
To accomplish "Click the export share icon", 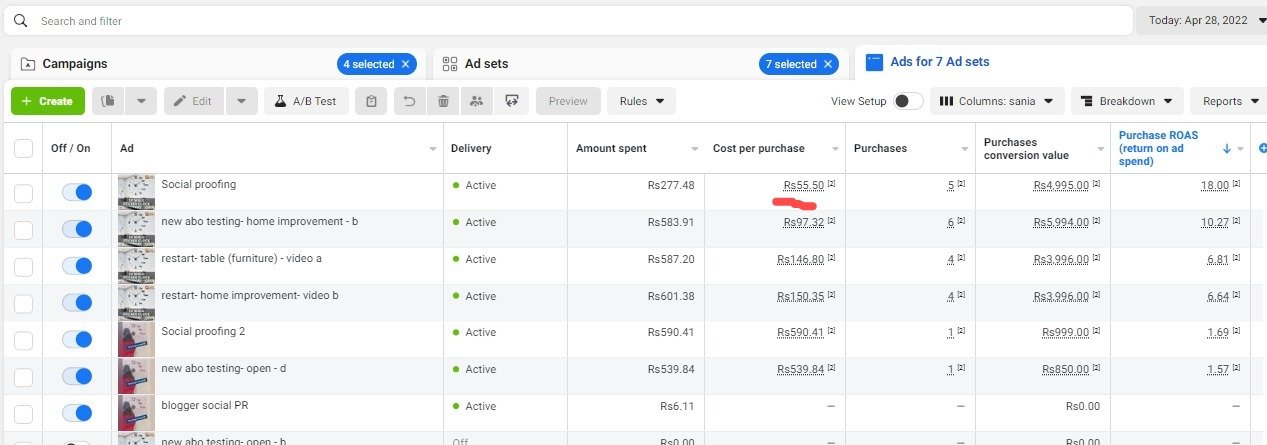I will (512, 101).
